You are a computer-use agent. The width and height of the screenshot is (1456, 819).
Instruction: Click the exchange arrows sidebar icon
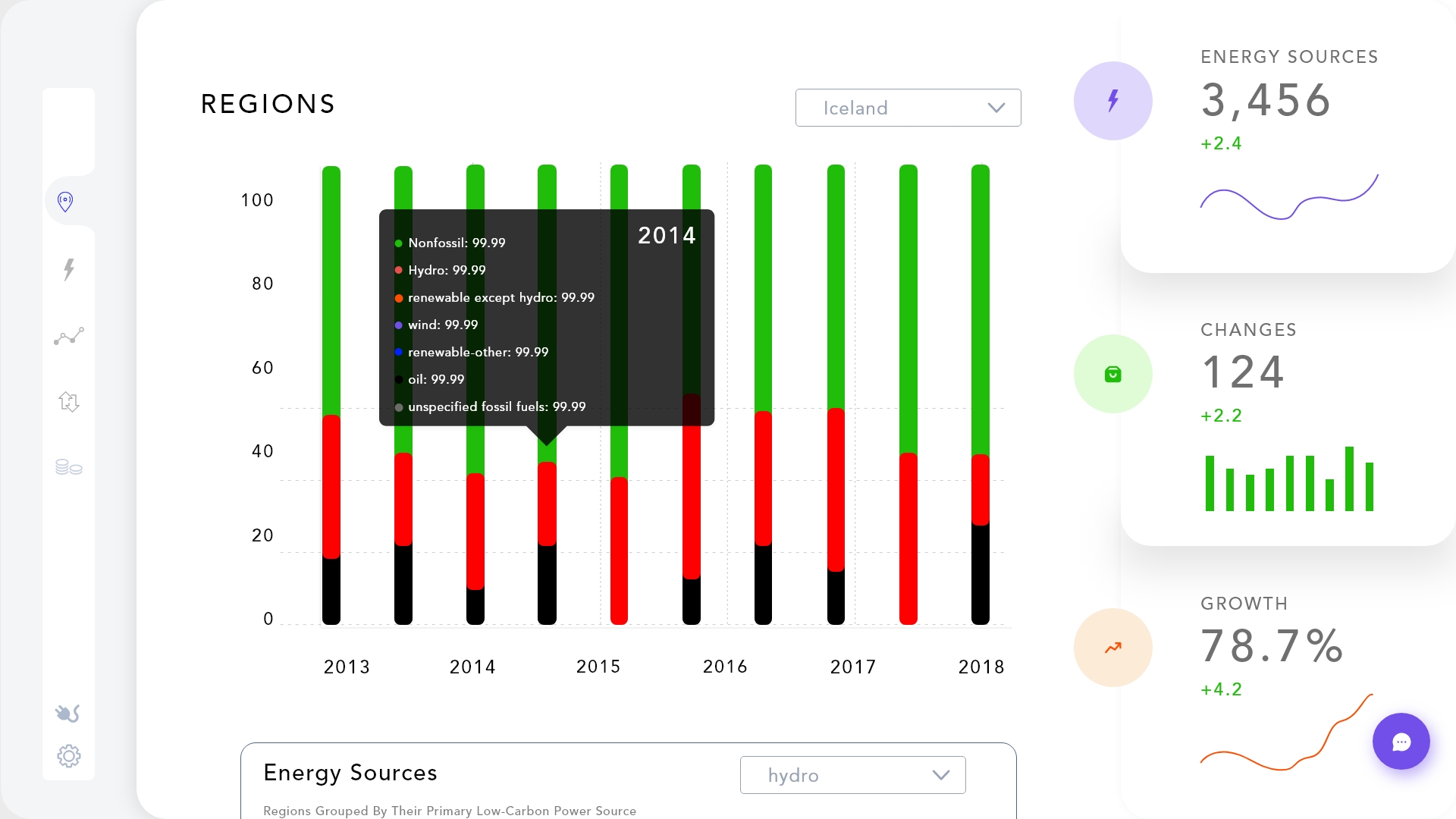[69, 401]
